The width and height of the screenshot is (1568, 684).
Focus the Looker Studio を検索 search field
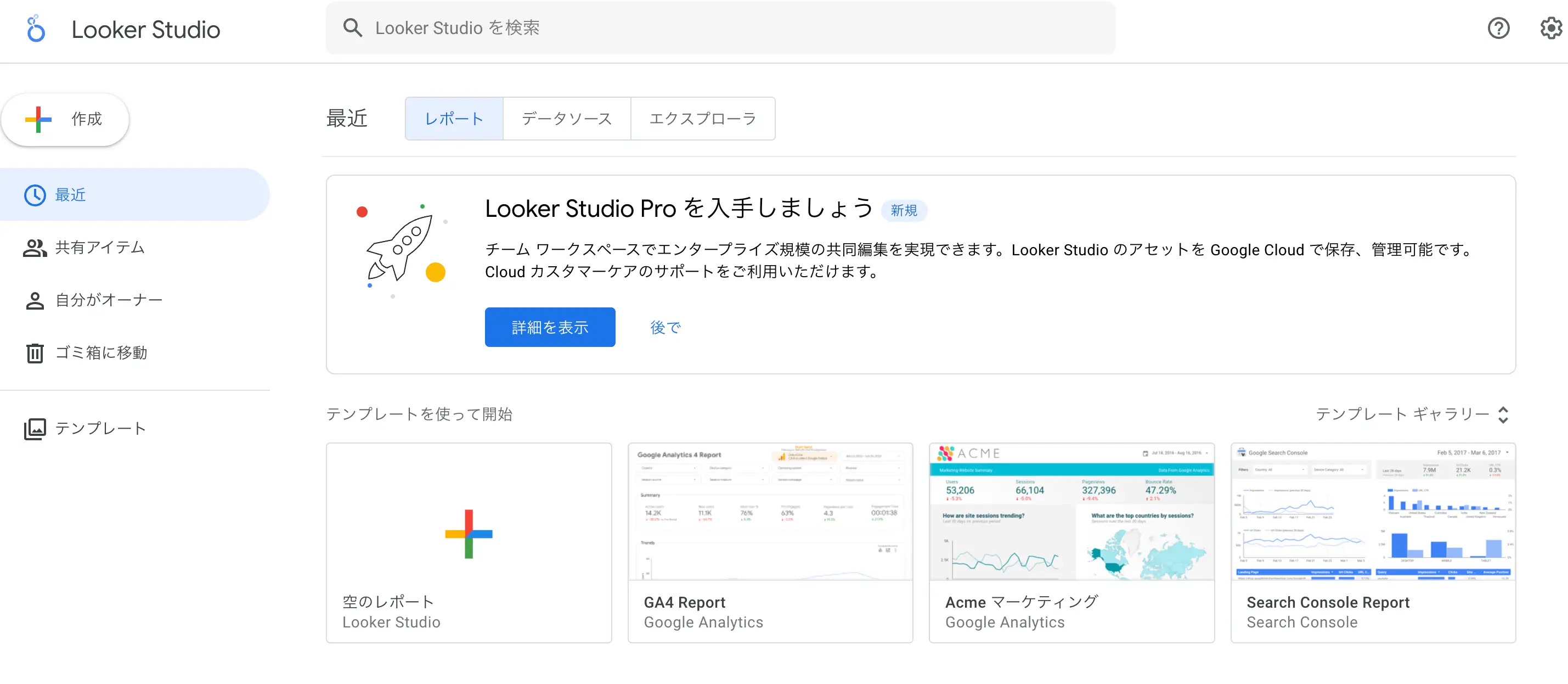pos(720,28)
